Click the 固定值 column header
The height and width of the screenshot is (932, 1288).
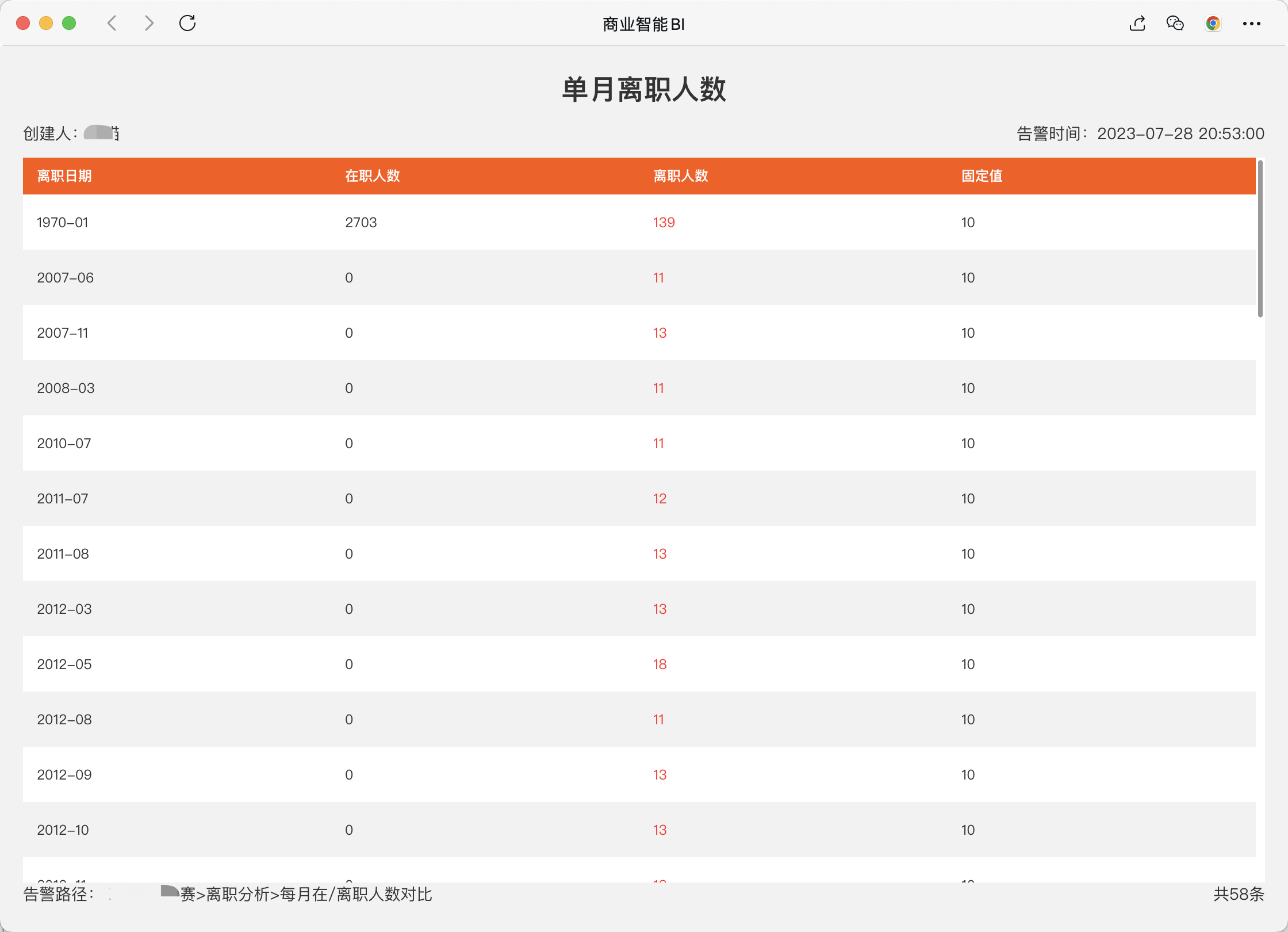982,176
